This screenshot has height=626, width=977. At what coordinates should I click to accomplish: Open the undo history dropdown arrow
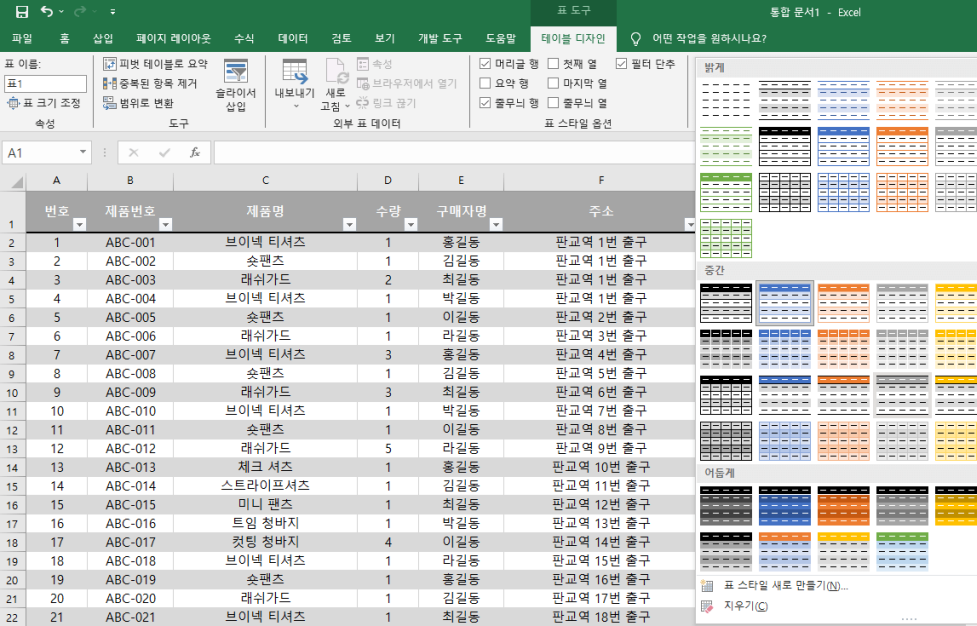click(x=61, y=12)
